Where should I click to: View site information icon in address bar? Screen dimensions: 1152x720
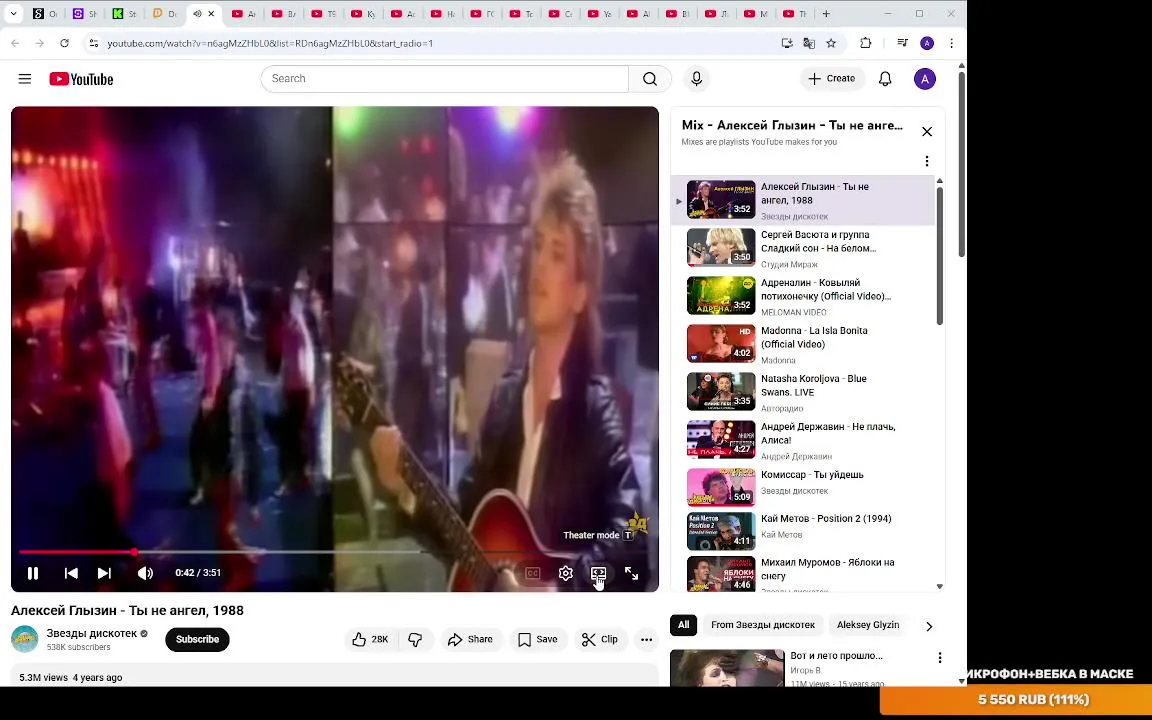(93, 43)
